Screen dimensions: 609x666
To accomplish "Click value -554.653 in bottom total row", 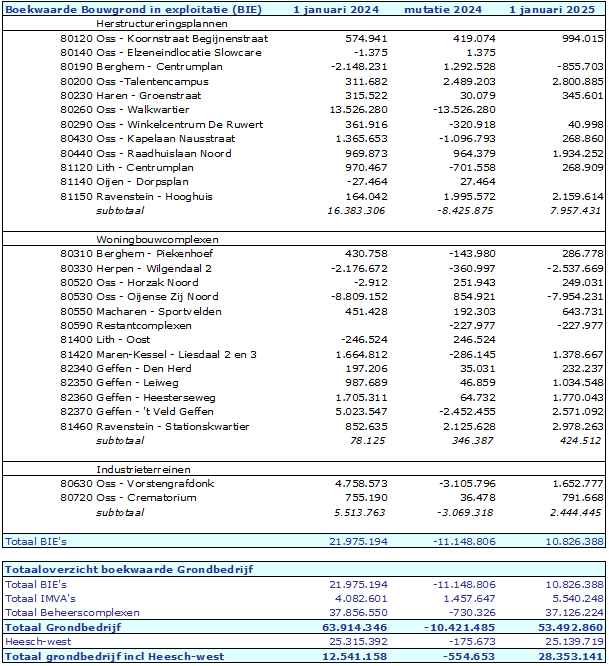I will pos(469,657).
